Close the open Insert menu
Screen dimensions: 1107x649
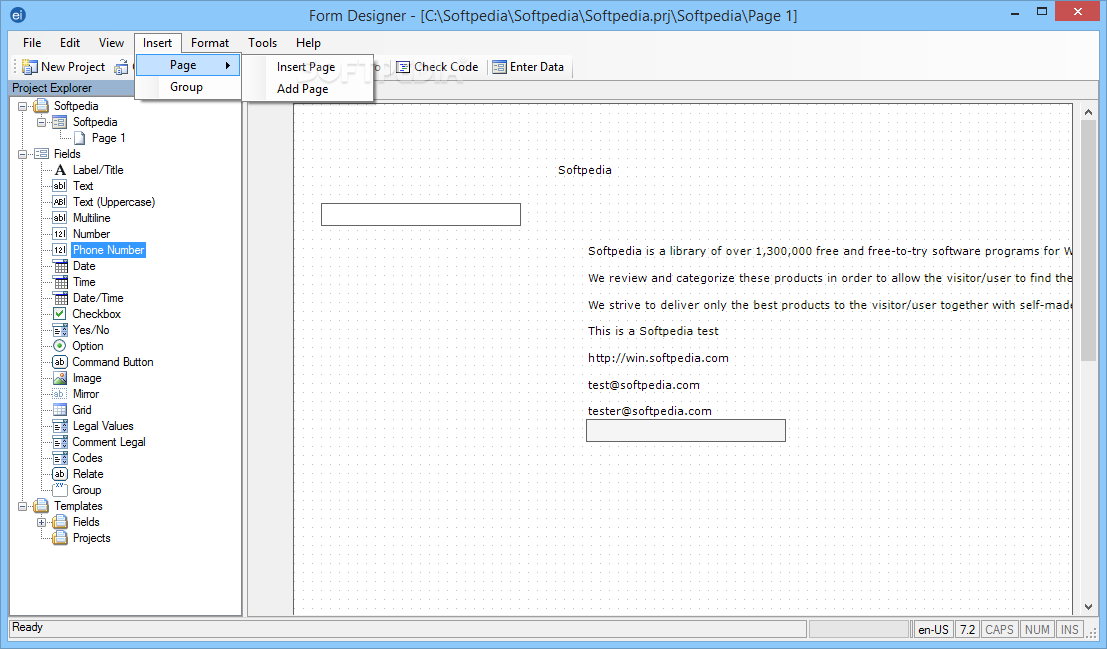(157, 43)
